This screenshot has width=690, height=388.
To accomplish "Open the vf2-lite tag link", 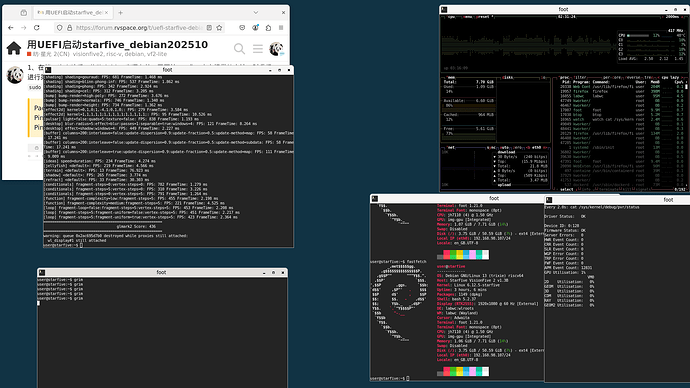I will [x=157, y=54].
